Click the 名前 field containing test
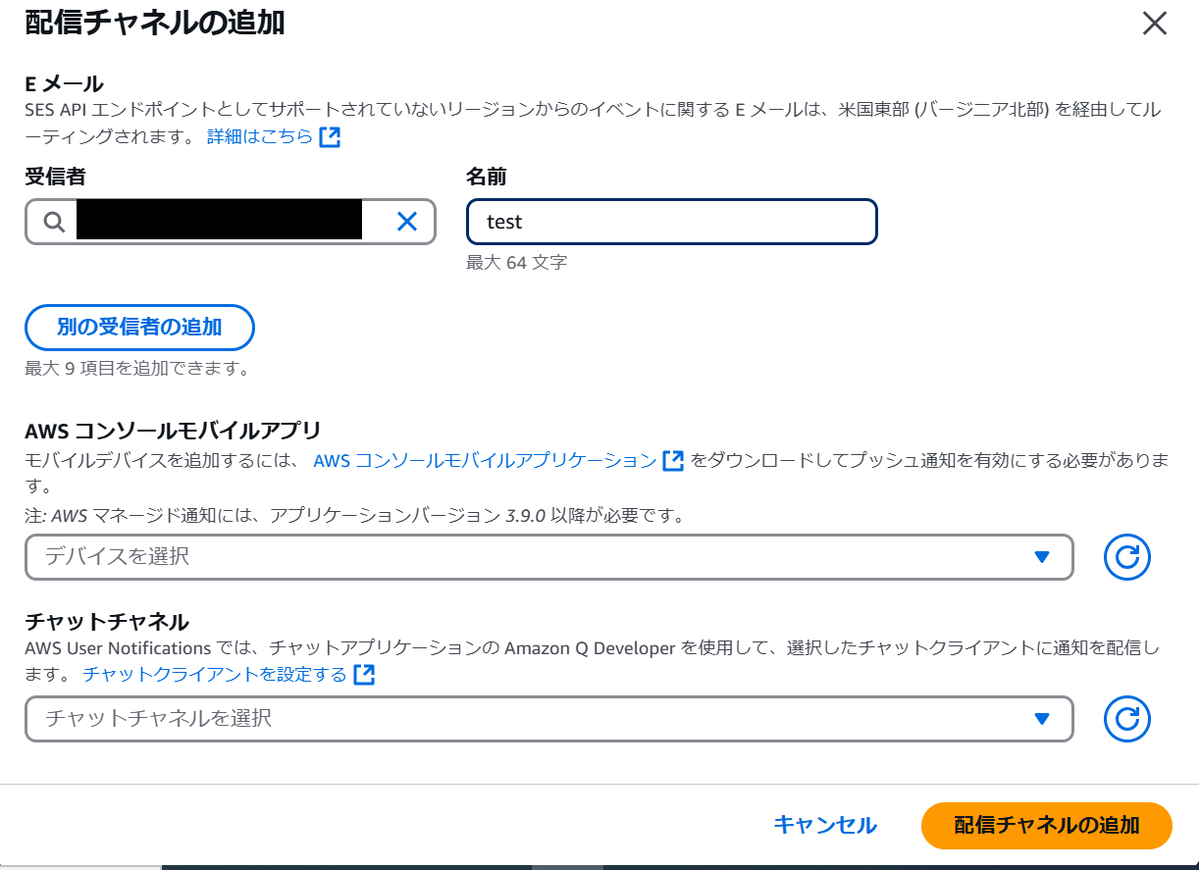This screenshot has height=870, width=1200. [672, 222]
